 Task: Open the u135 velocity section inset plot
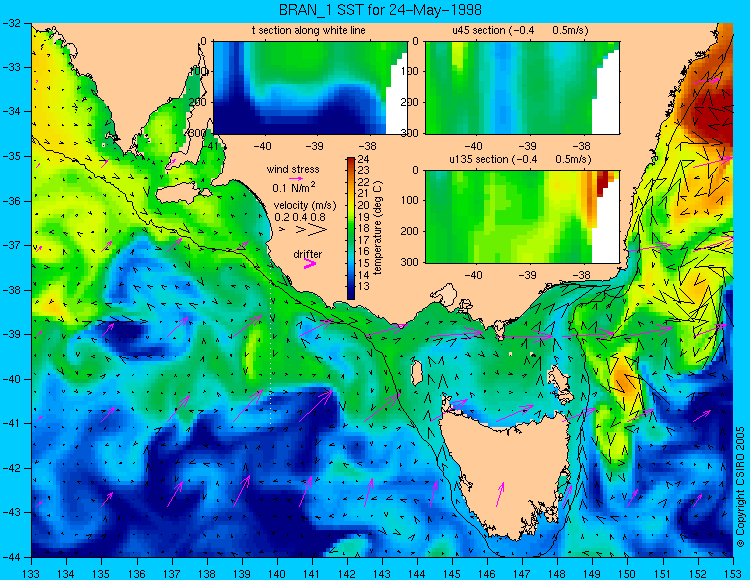click(522, 217)
